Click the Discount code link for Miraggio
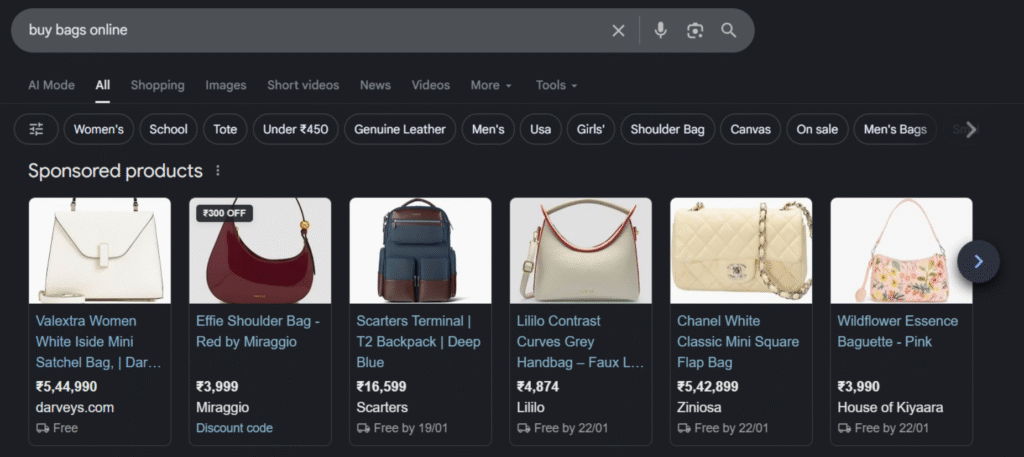 click(x=234, y=429)
